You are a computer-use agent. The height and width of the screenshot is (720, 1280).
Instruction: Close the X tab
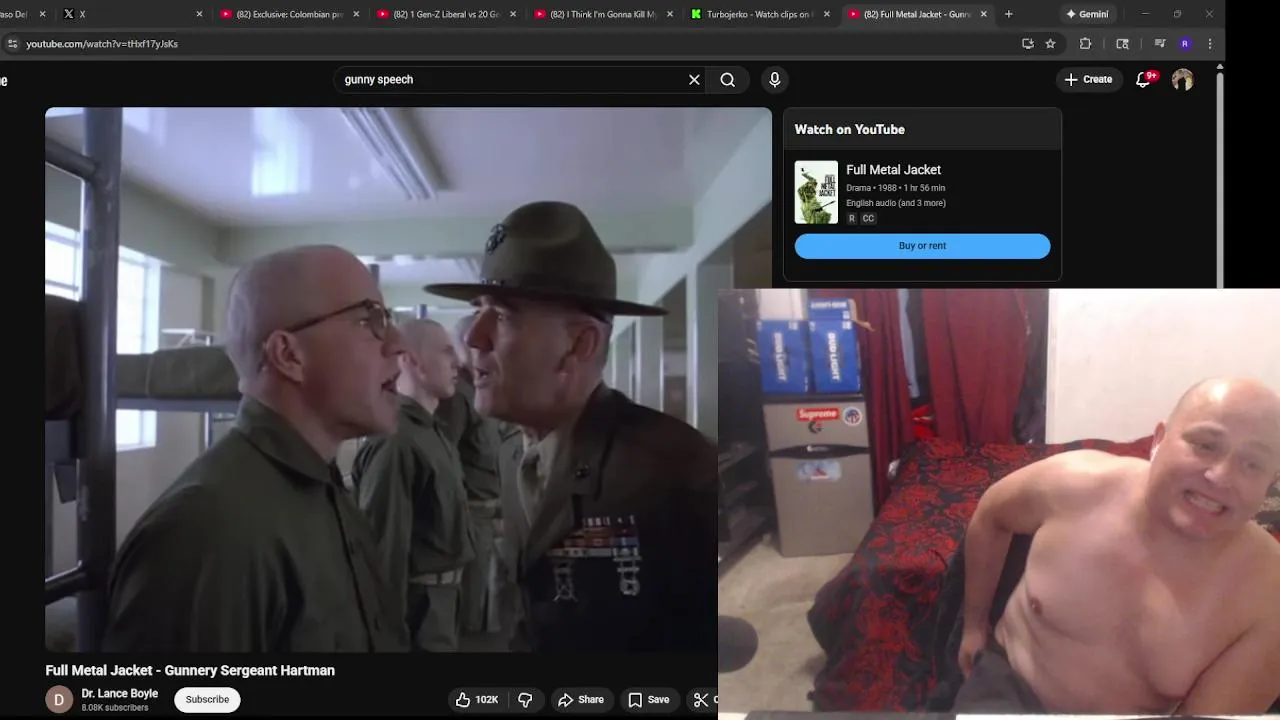199,14
